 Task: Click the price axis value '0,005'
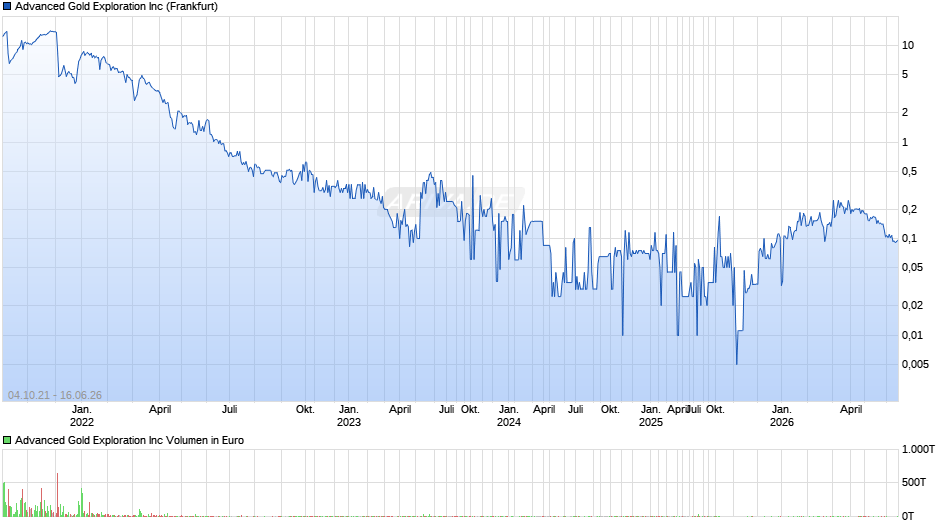coord(915,364)
